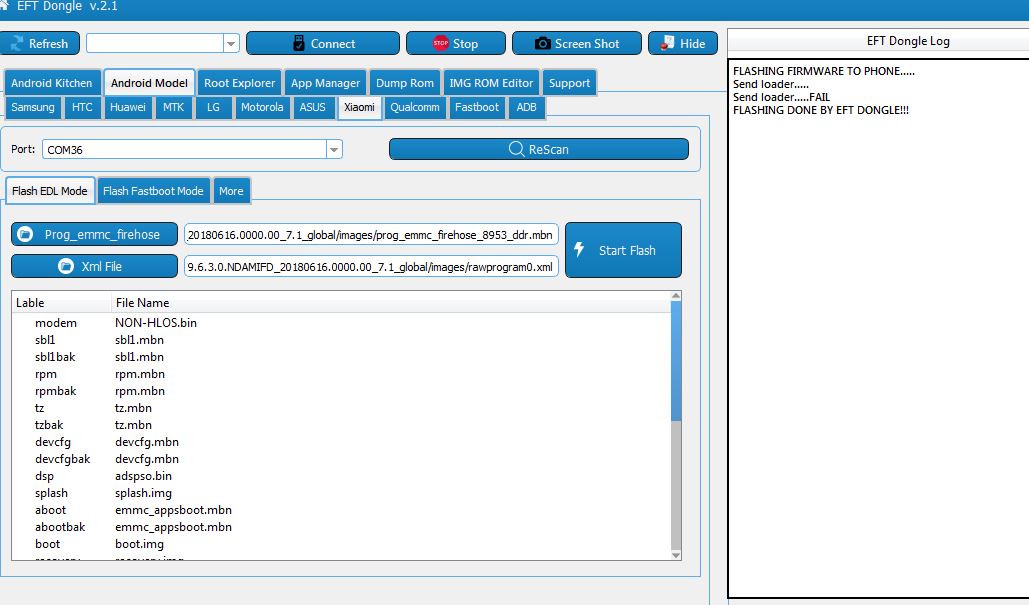Select the sbl1bak partition row
1029x605 pixels.
tap(341, 357)
